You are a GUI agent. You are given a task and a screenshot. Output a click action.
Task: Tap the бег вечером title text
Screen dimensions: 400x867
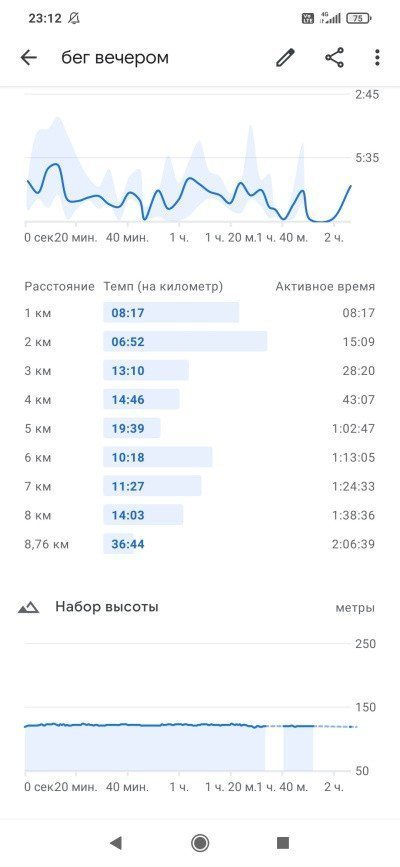coord(115,58)
